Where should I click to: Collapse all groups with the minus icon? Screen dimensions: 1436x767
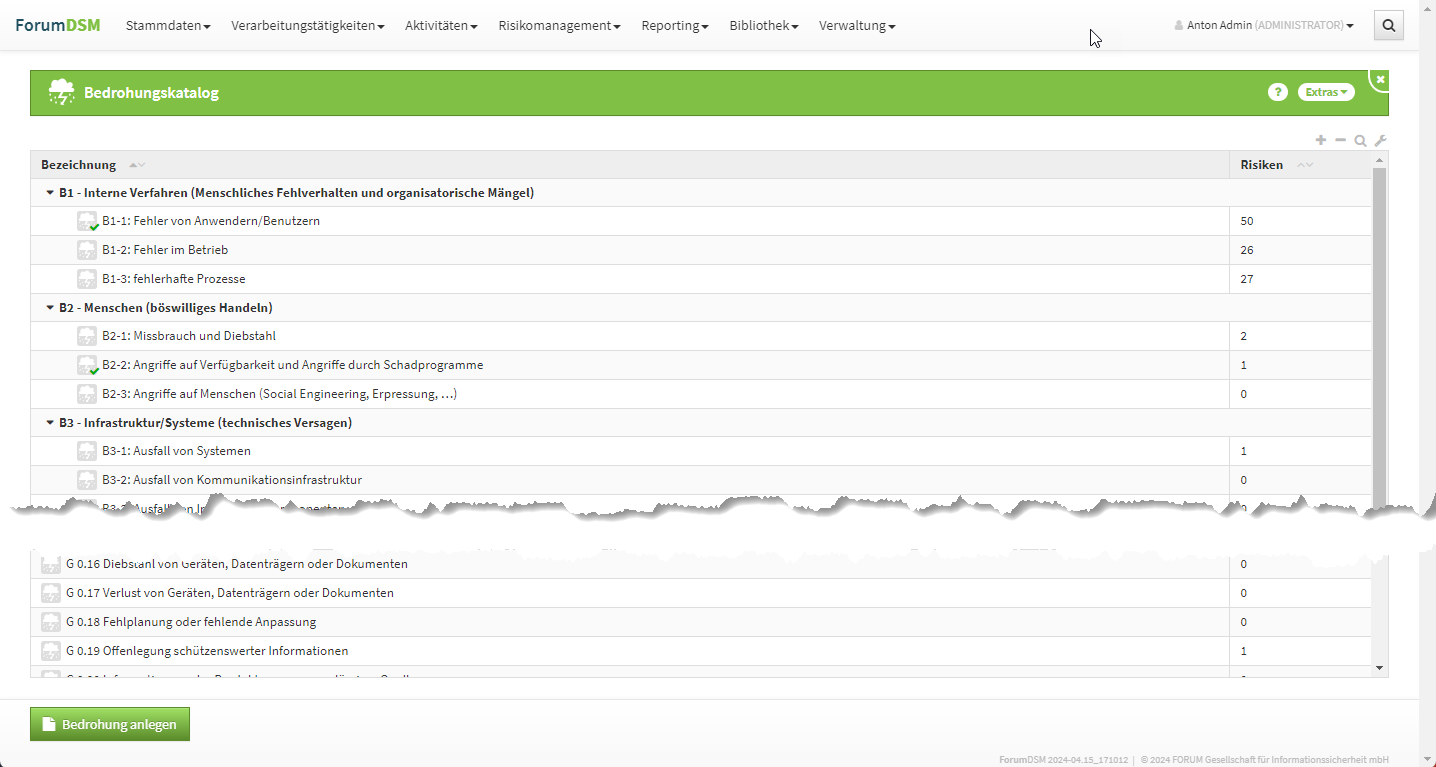pyautogui.click(x=1341, y=140)
